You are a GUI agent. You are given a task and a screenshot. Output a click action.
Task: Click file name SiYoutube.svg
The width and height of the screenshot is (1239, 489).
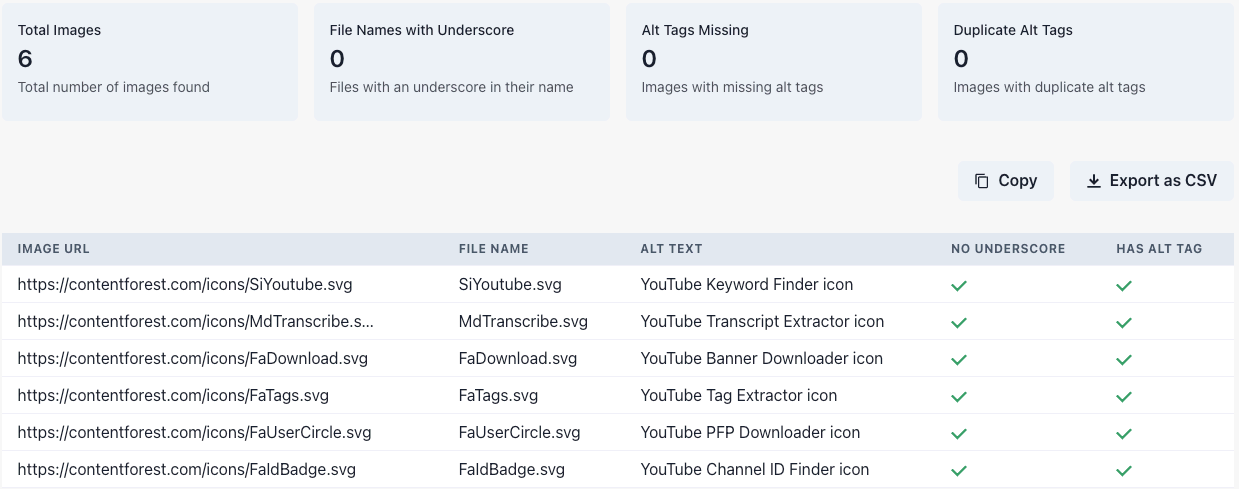click(x=510, y=285)
